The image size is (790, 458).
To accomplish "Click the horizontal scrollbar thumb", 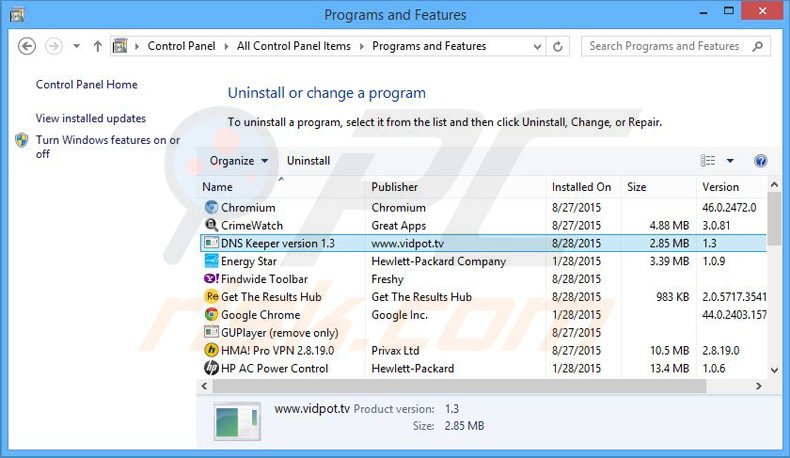I will (459, 386).
